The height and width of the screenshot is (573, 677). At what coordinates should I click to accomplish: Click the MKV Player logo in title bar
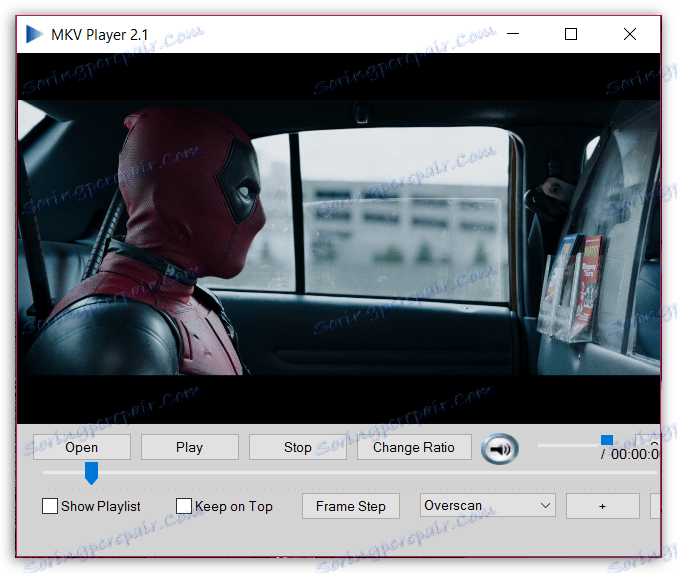pyautogui.click(x=35, y=34)
